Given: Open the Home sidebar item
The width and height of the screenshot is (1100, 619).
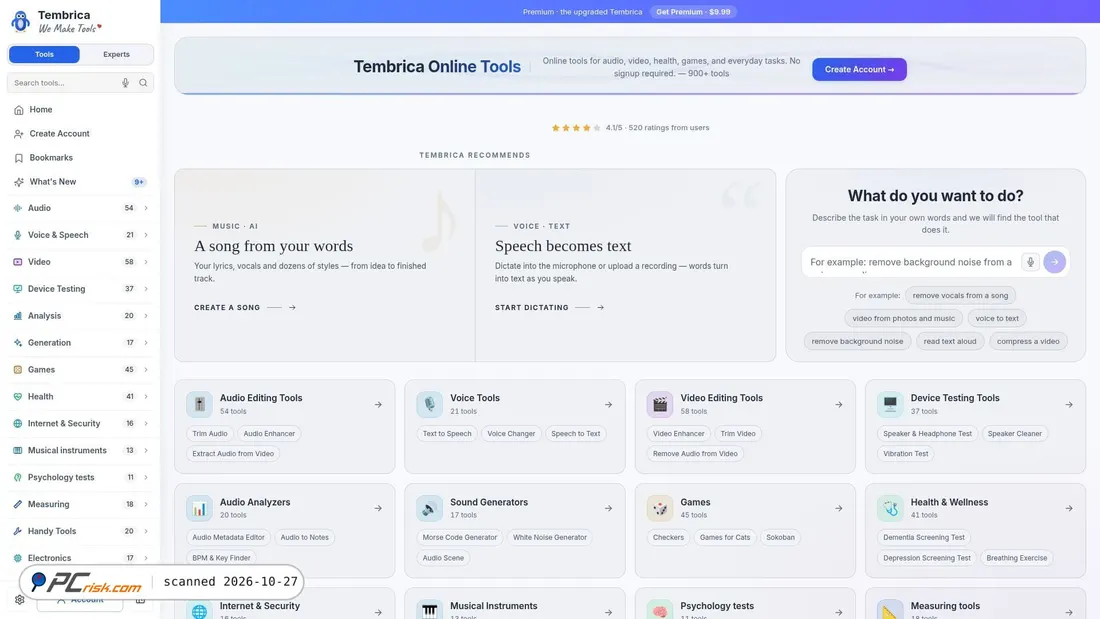Looking at the screenshot, I should [80, 109].
